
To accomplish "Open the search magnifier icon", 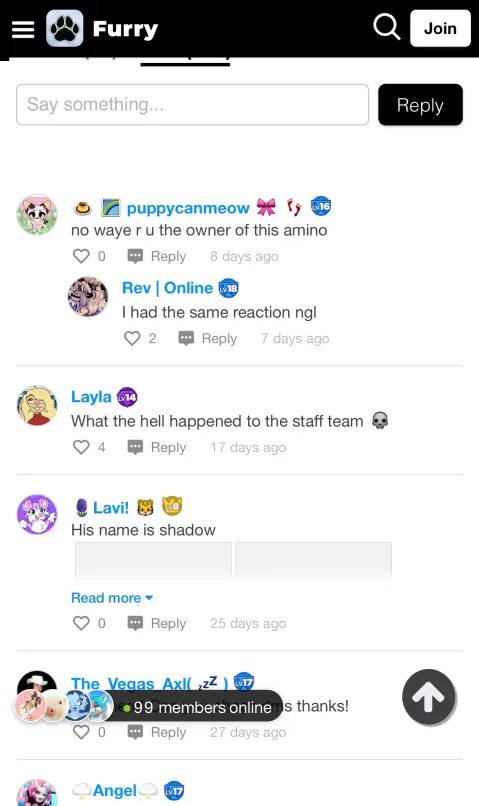I will click(x=386, y=27).
